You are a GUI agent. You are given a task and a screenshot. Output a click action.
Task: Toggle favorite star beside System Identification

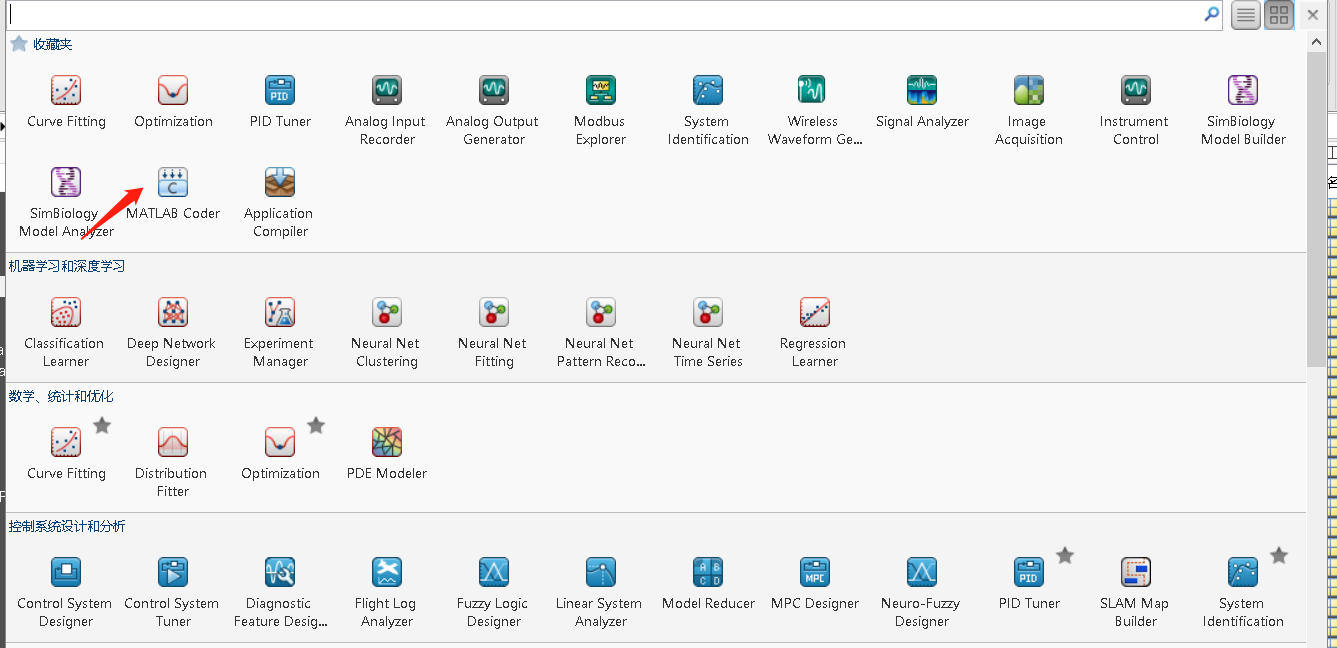pyautogui.click(x=1279, y=555)
